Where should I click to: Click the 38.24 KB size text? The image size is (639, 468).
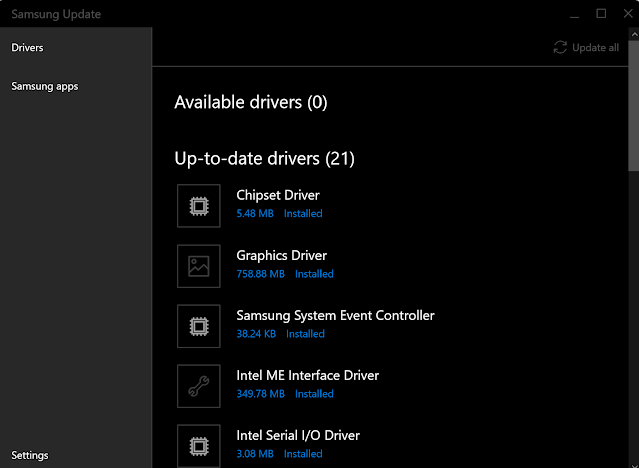coord(256,334)
